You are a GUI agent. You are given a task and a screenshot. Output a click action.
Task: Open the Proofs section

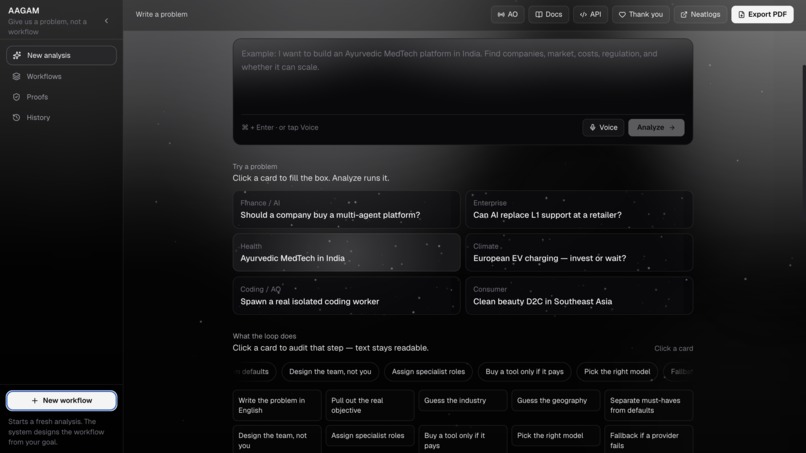61,97
